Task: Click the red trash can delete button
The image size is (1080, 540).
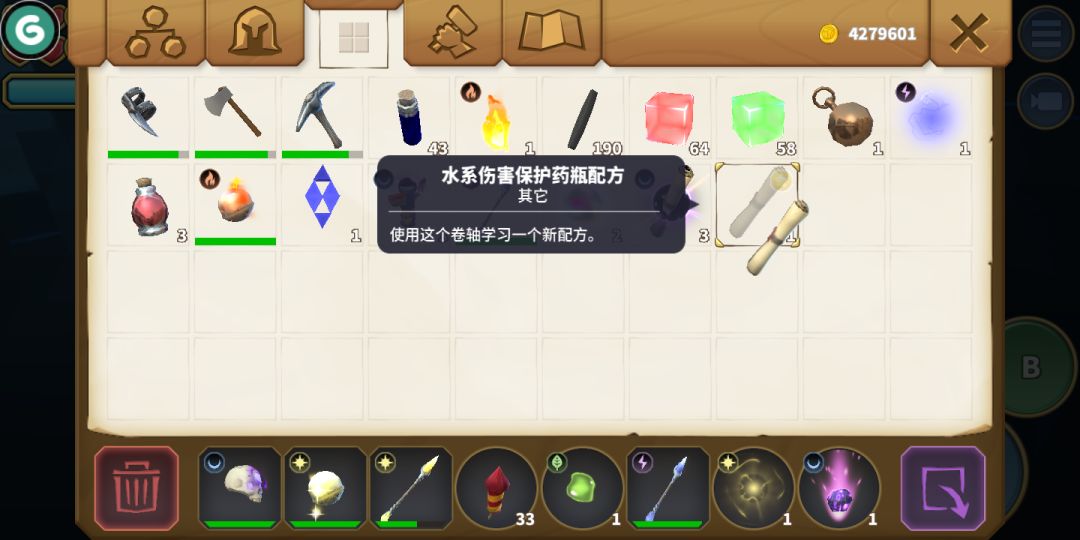Action: (136, 488)
